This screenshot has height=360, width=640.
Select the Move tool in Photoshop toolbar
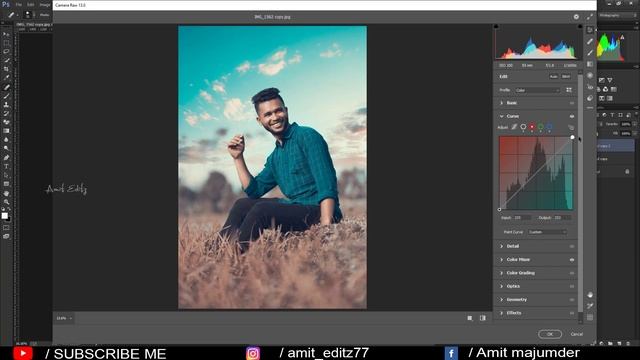click(6, 34)
